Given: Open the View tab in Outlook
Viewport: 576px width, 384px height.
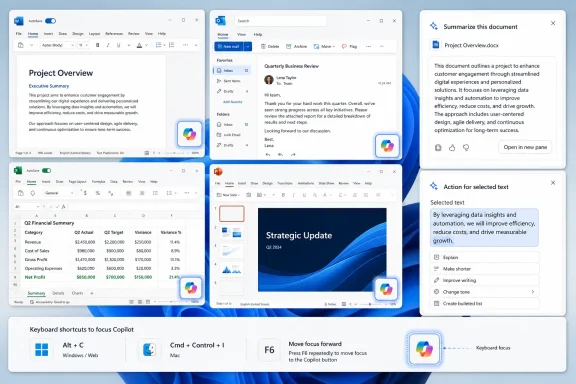Looking at the screenshot, I should (241, 34).
